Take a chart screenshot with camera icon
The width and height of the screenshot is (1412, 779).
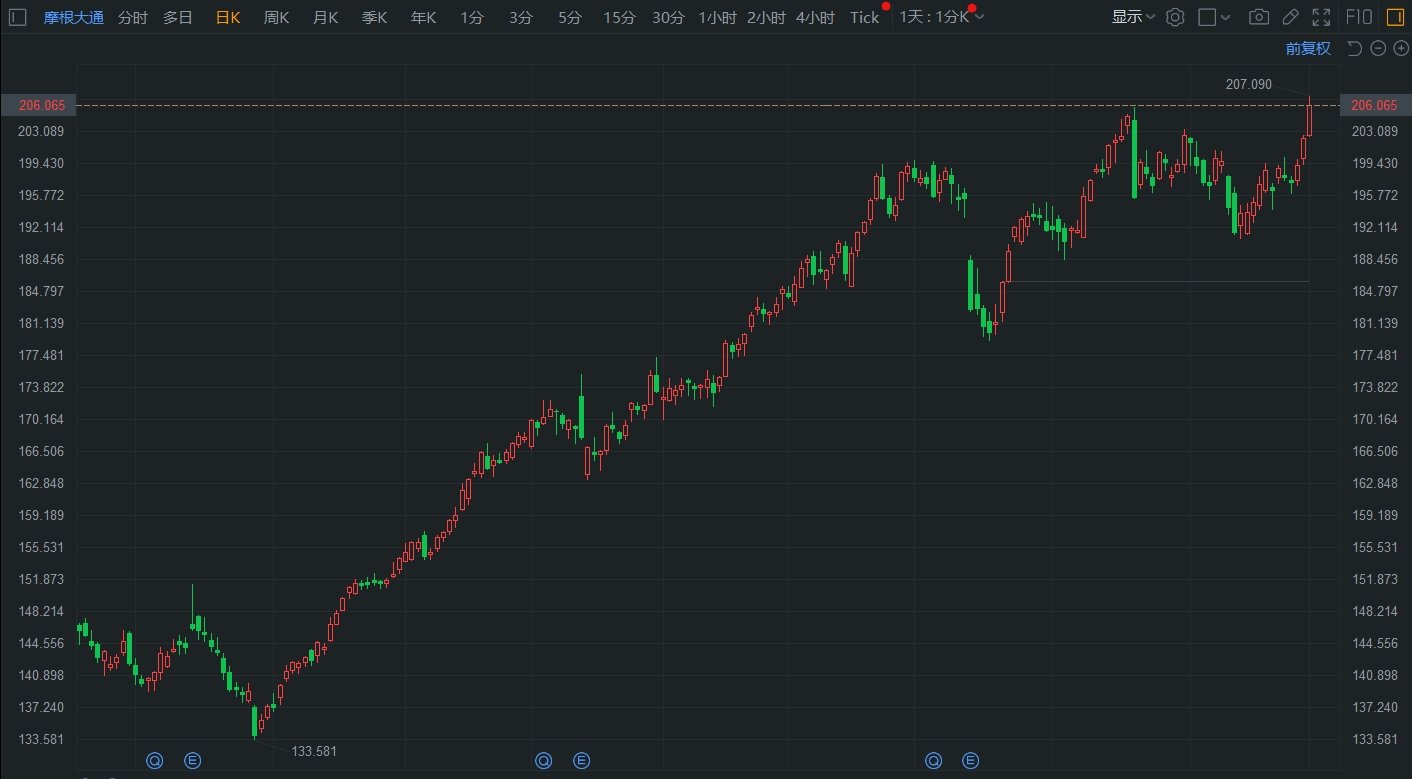[1260, 17]
